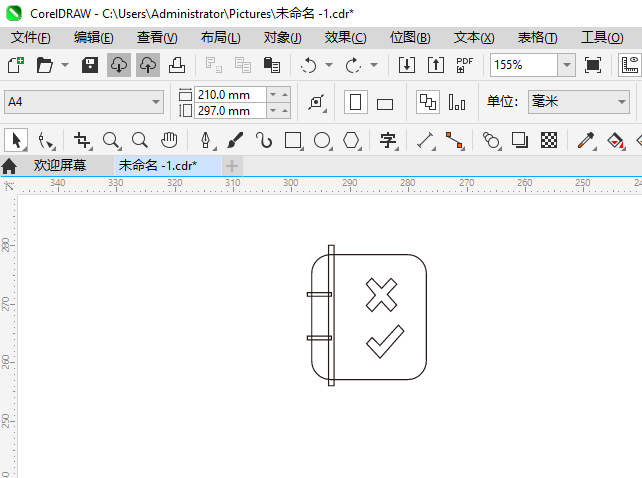The image size is (642, 478).
Task: Click the New document icon
Action: (x=16, y=65)
